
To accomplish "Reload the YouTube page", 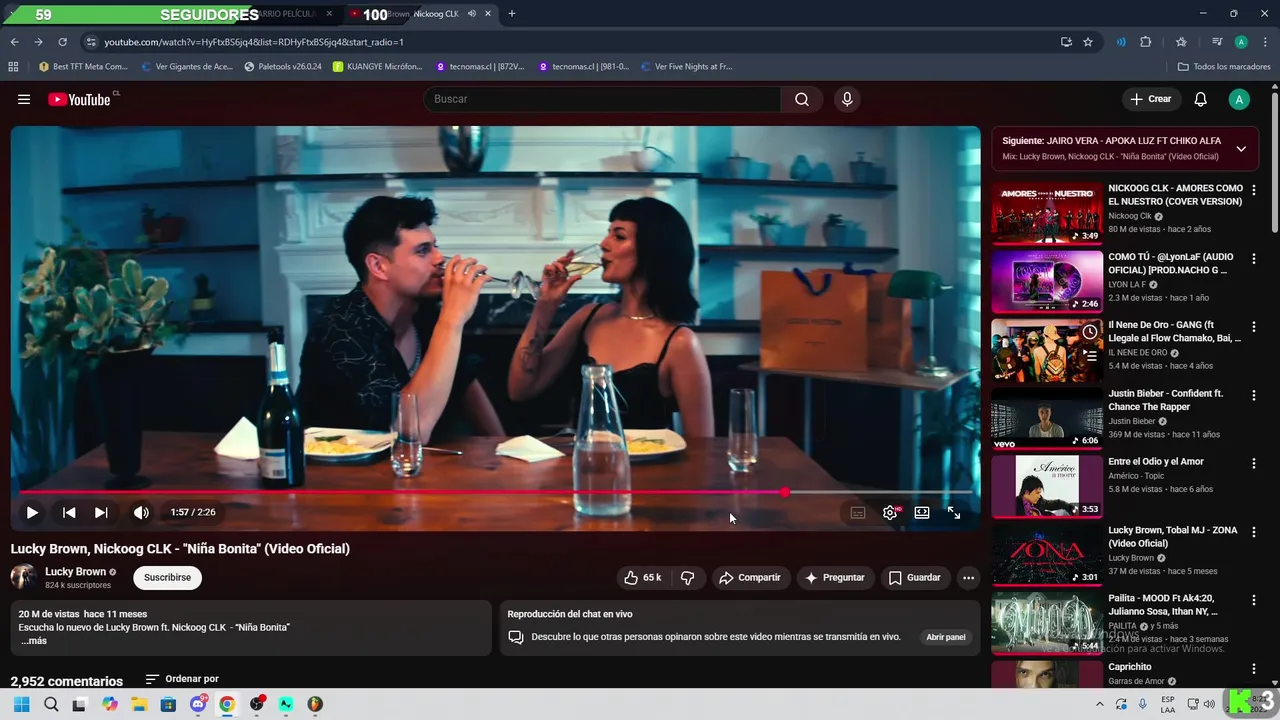I will click(x=62, y=42).
